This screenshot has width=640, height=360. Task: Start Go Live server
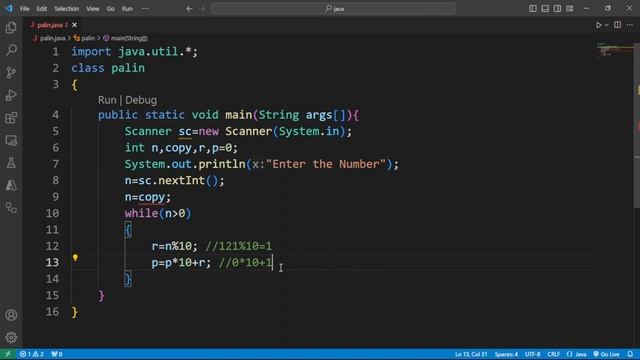coord(607,354)
